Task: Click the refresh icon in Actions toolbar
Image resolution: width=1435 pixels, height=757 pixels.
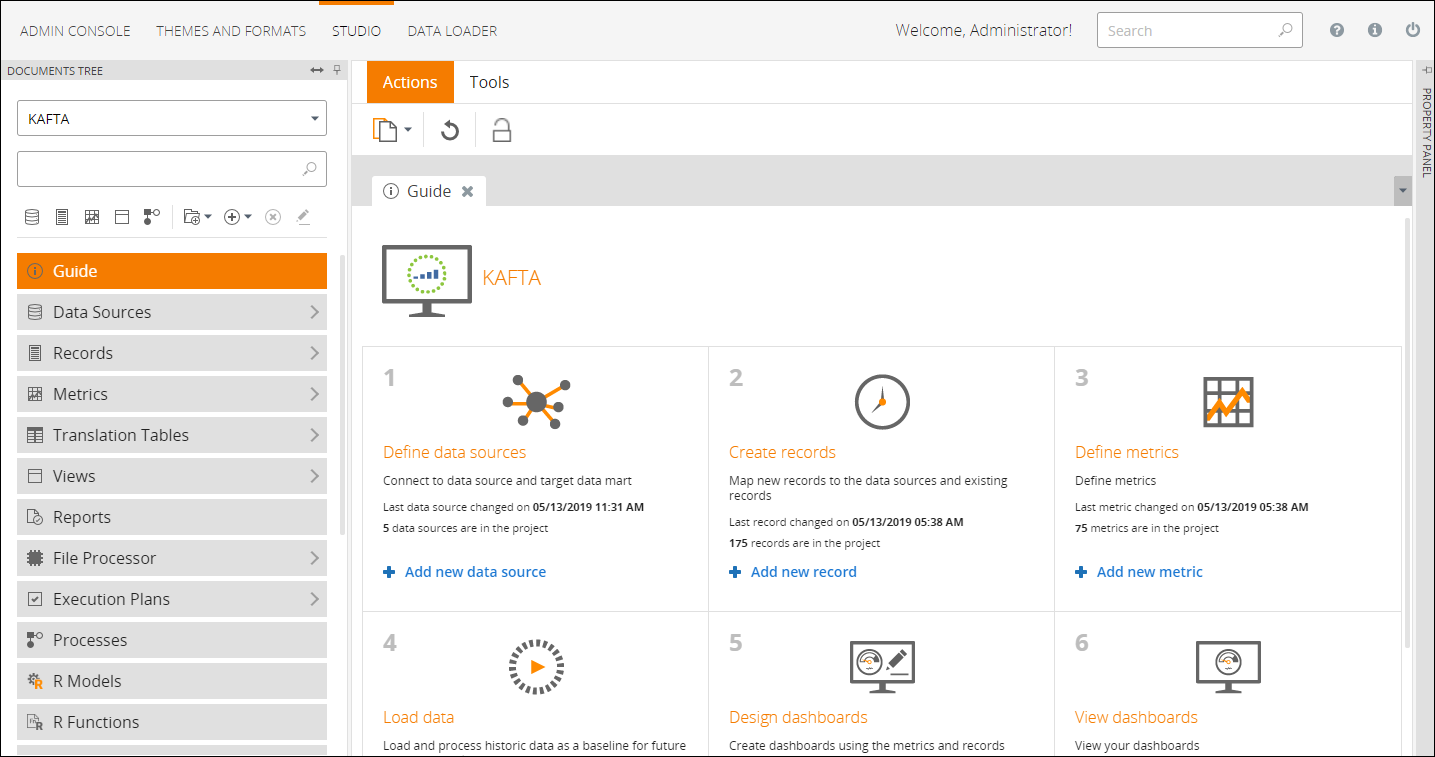Action: pyautogui.click(x=450, y=131)
